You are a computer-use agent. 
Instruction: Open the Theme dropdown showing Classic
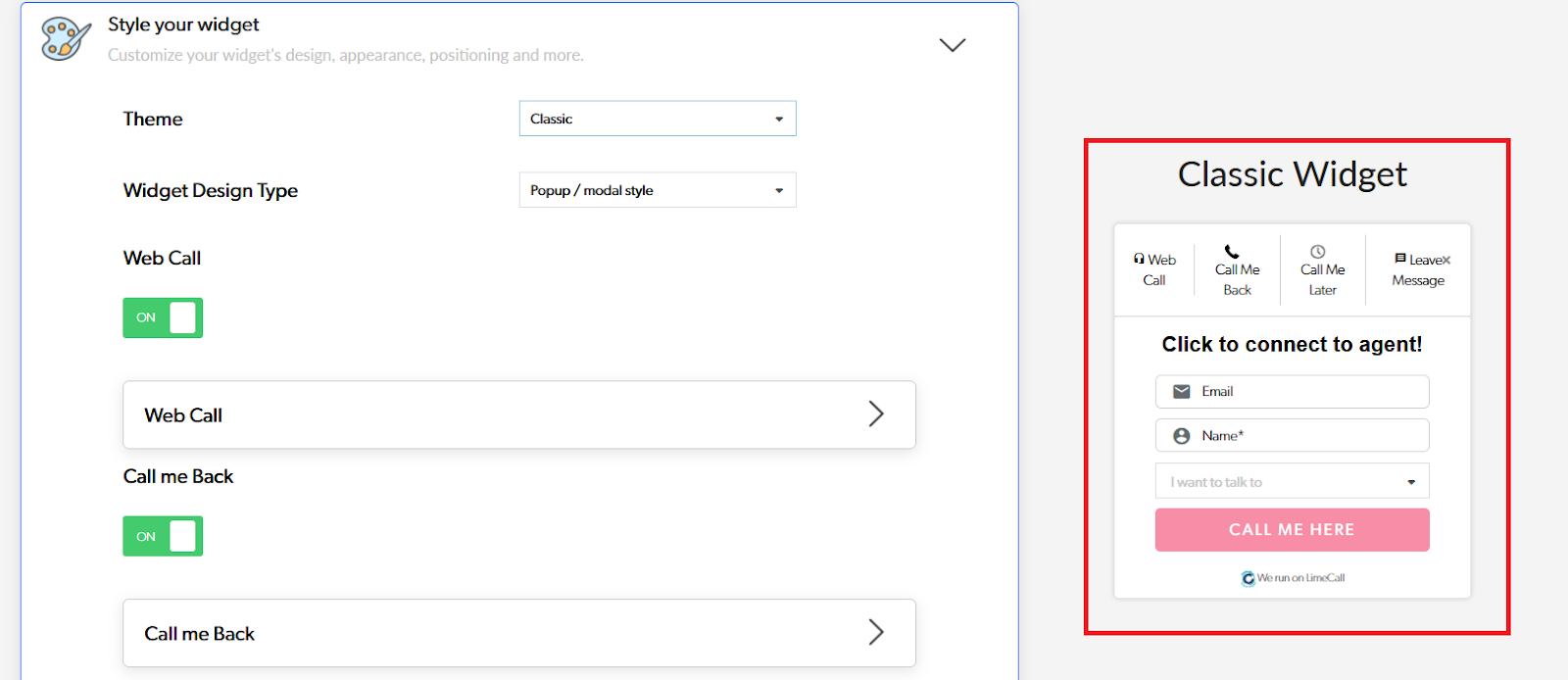657,119
